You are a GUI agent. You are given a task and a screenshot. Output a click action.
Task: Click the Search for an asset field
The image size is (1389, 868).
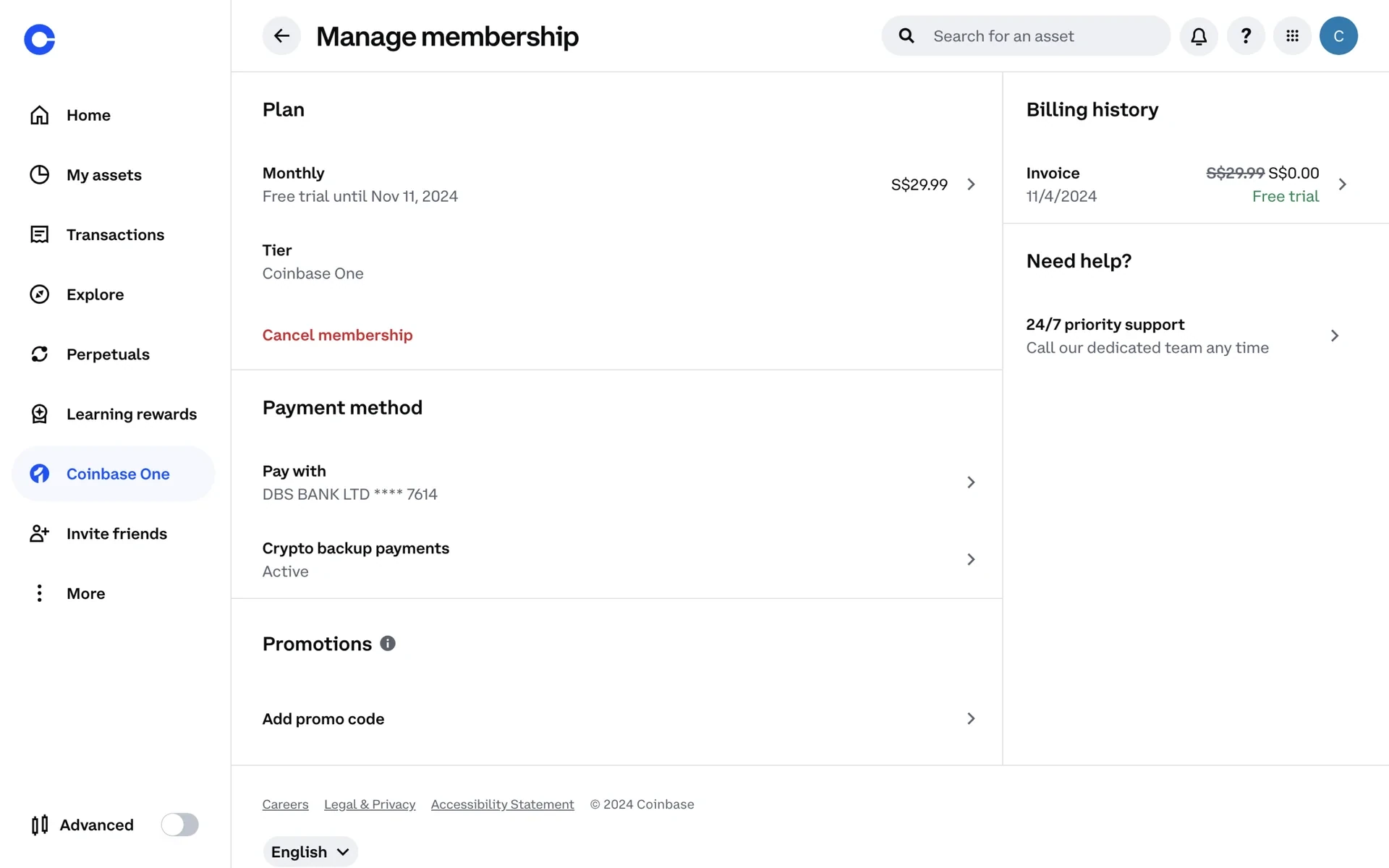pyautogui.click(x=1026, y=35)
